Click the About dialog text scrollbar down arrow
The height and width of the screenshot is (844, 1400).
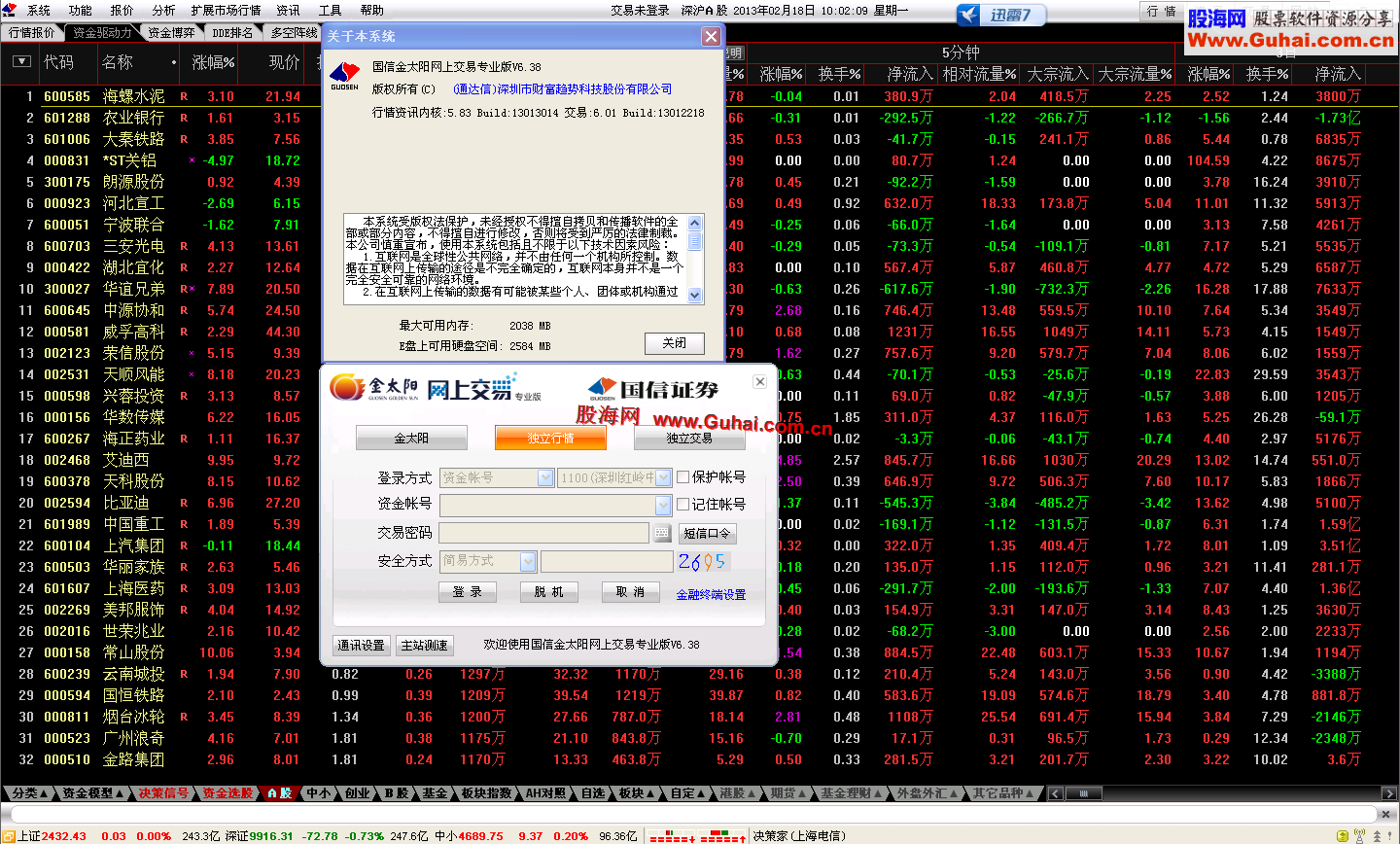pyautogui.click(x=694, y=295)
